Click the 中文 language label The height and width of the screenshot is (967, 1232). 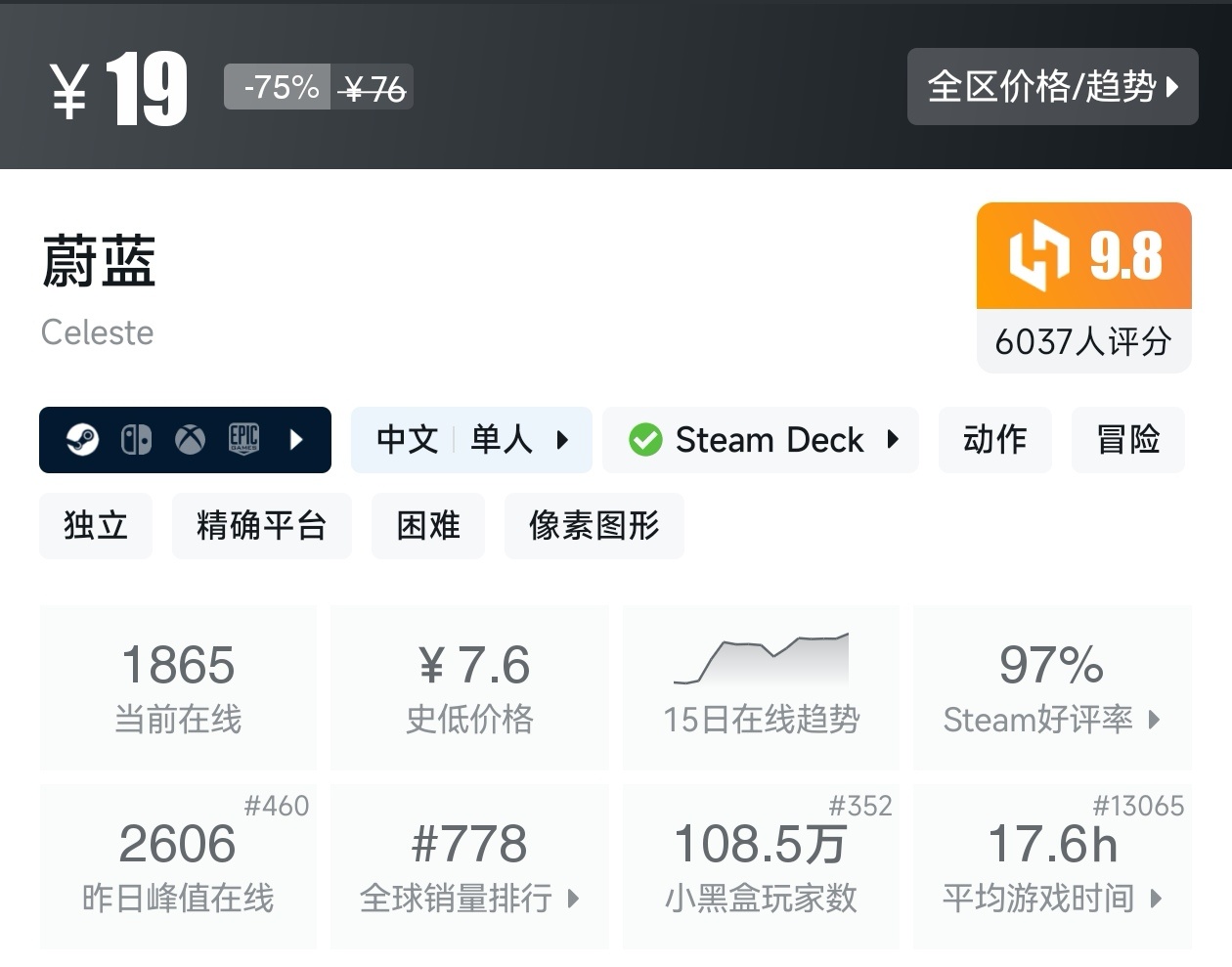(407, 440)
